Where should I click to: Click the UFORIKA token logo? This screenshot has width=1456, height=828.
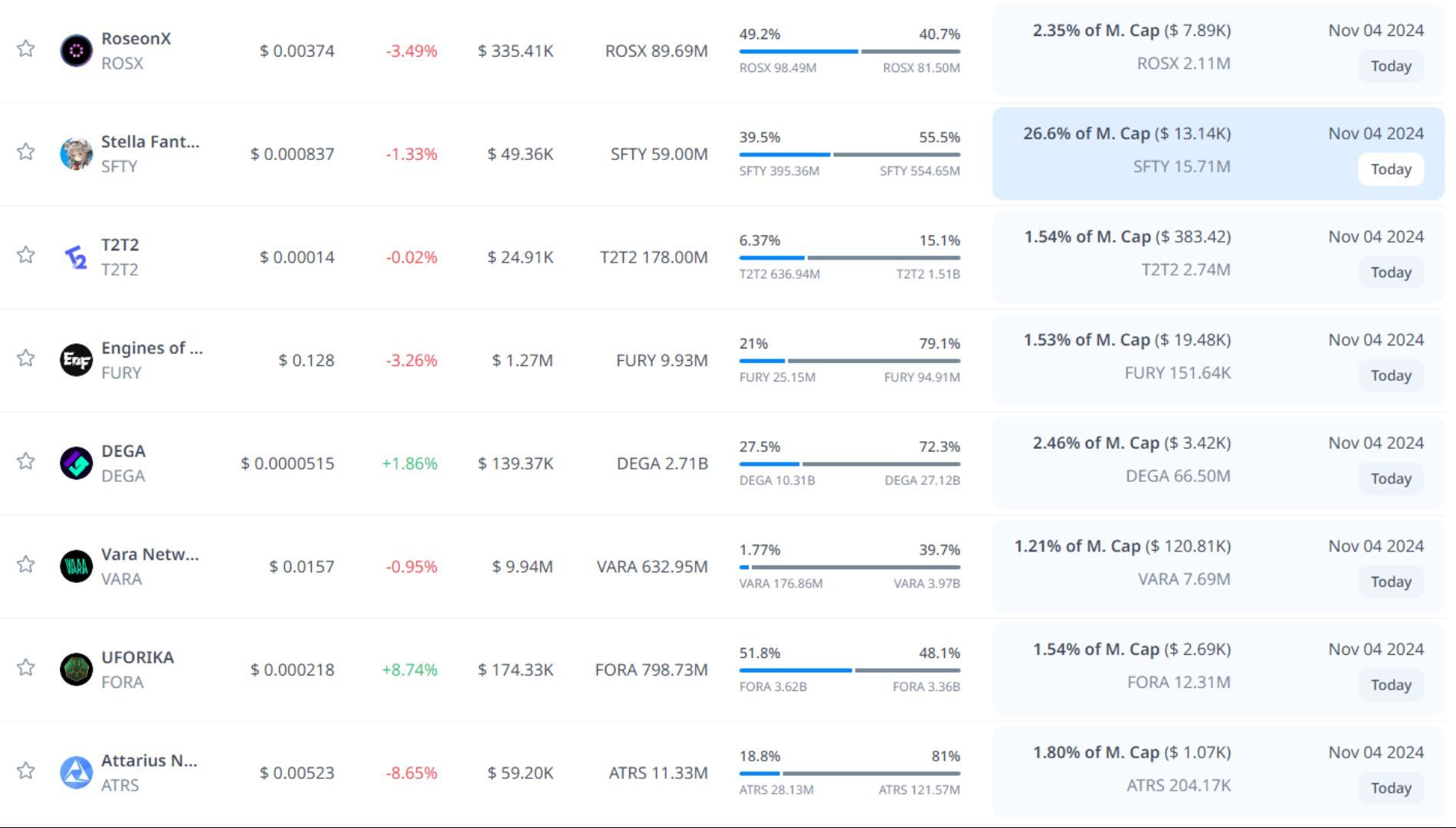point(76,669)
